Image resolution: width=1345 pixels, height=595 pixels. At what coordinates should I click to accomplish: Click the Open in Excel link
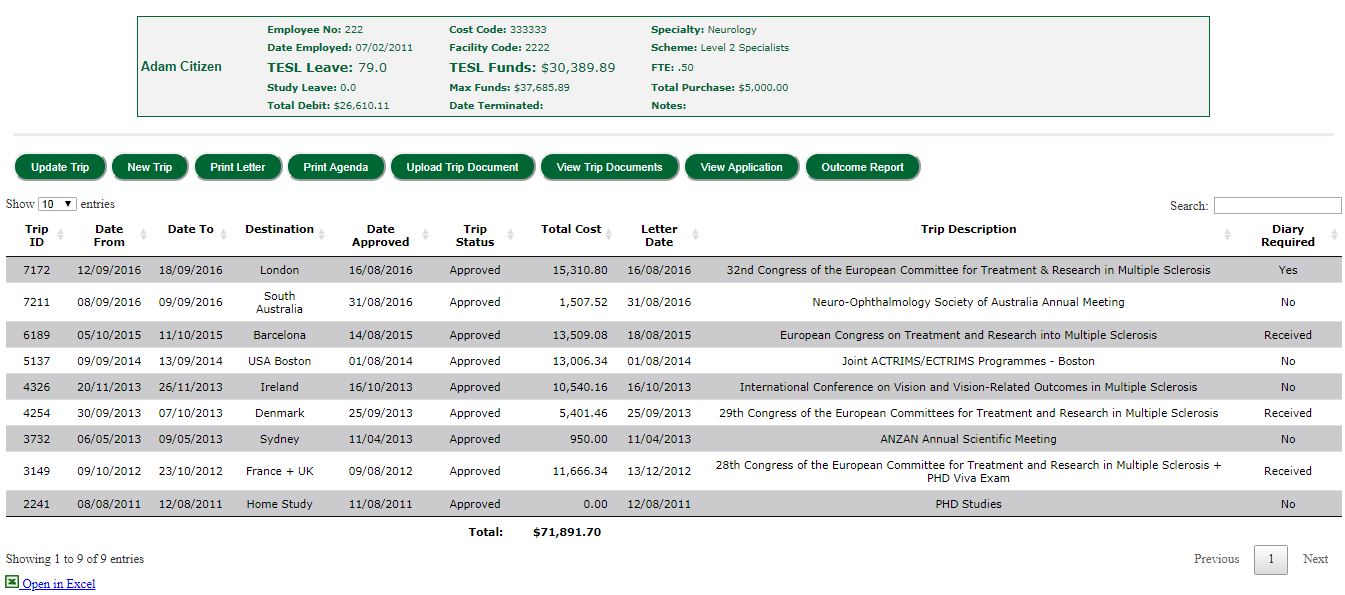(x=59, y=584)
